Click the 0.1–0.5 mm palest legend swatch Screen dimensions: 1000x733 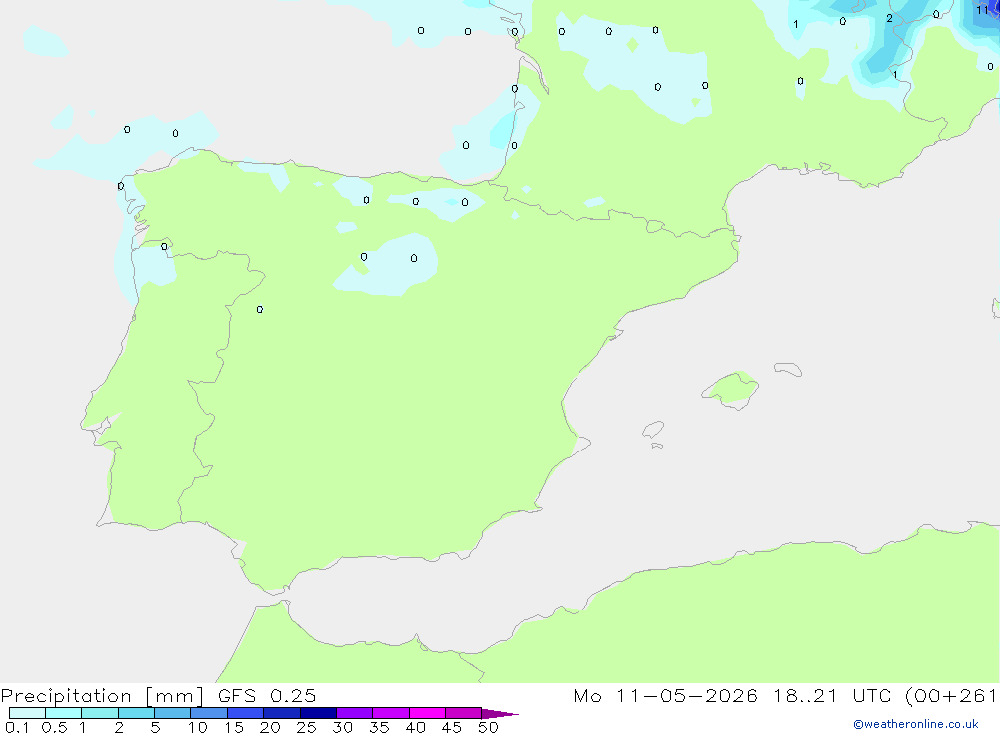pyautogui.click(x=27, y=713)
